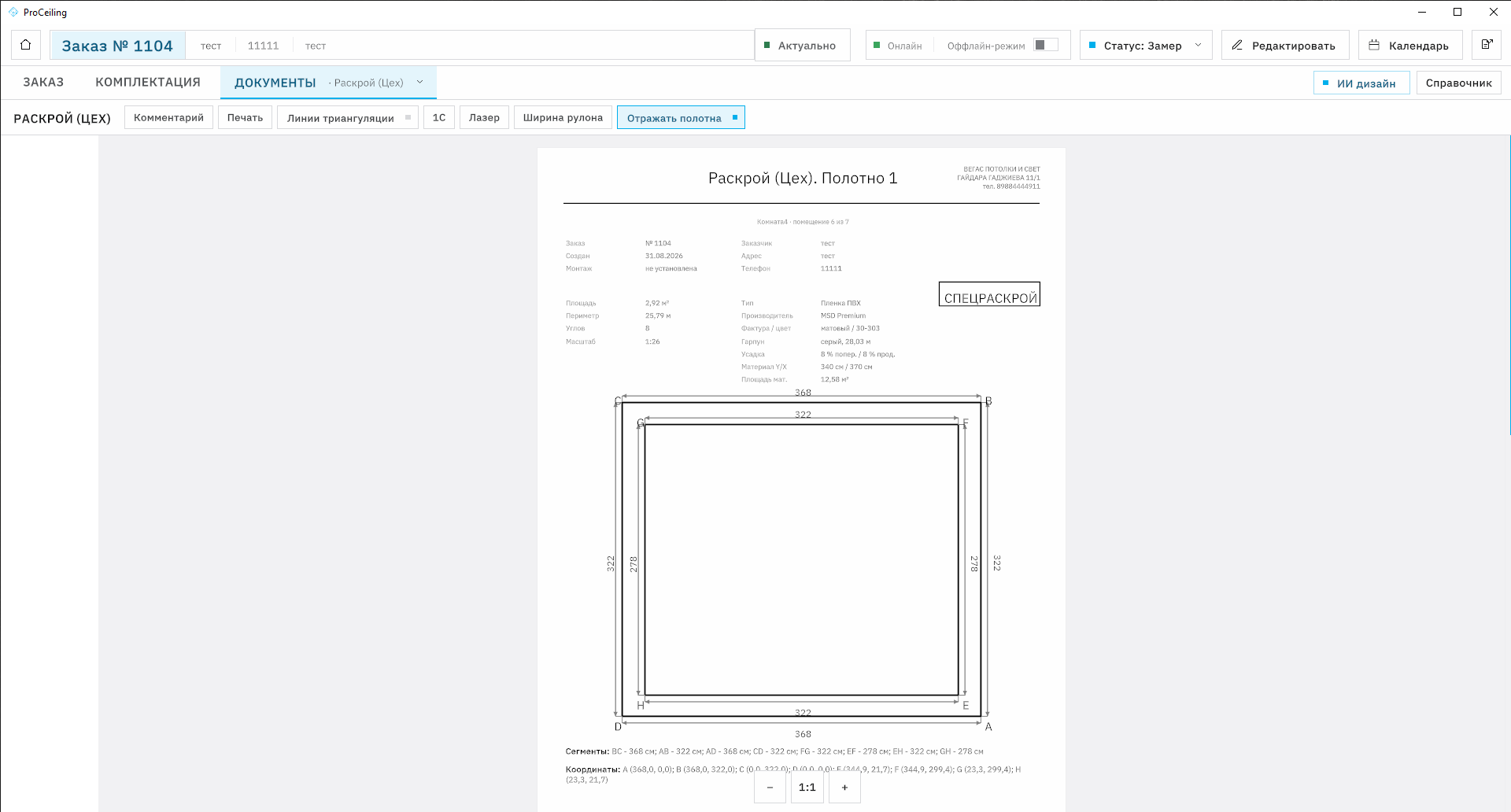This screenshot has height=812, width=1511.
Task: Click the СПЕЦРАСКРОЙ stamp label
Action: click(989, 294)
